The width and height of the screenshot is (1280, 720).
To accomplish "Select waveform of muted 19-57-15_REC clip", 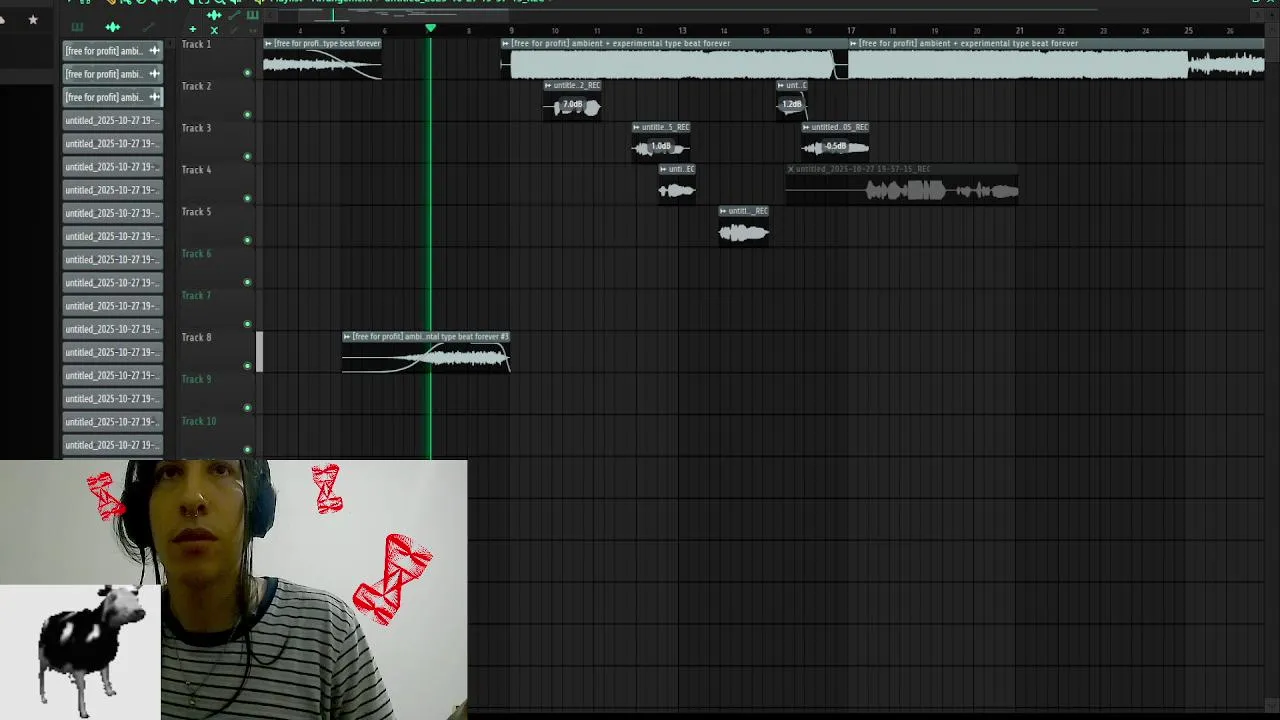I will click(902, 191).
